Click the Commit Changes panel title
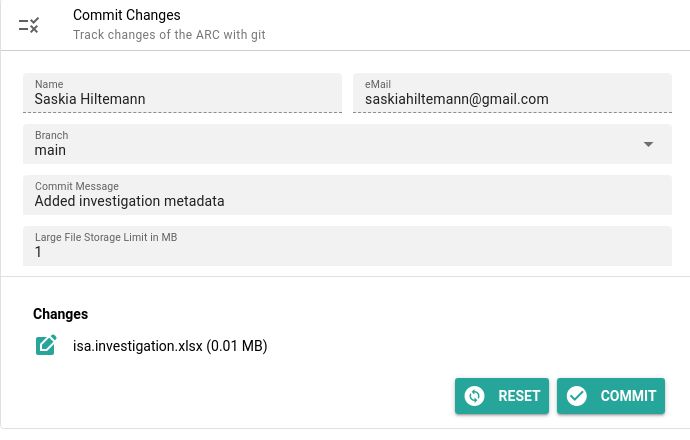 point(127,15)
